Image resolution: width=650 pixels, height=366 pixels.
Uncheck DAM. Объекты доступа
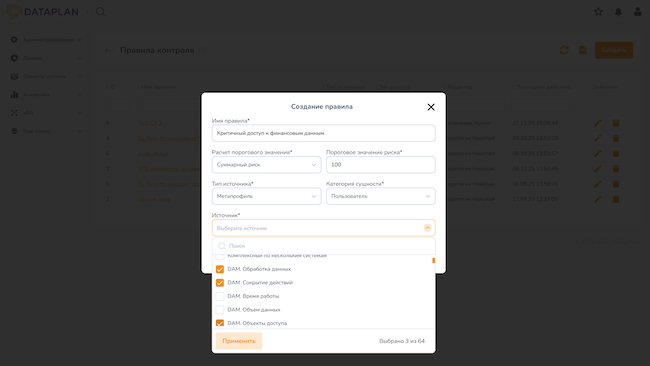point(220,323)
